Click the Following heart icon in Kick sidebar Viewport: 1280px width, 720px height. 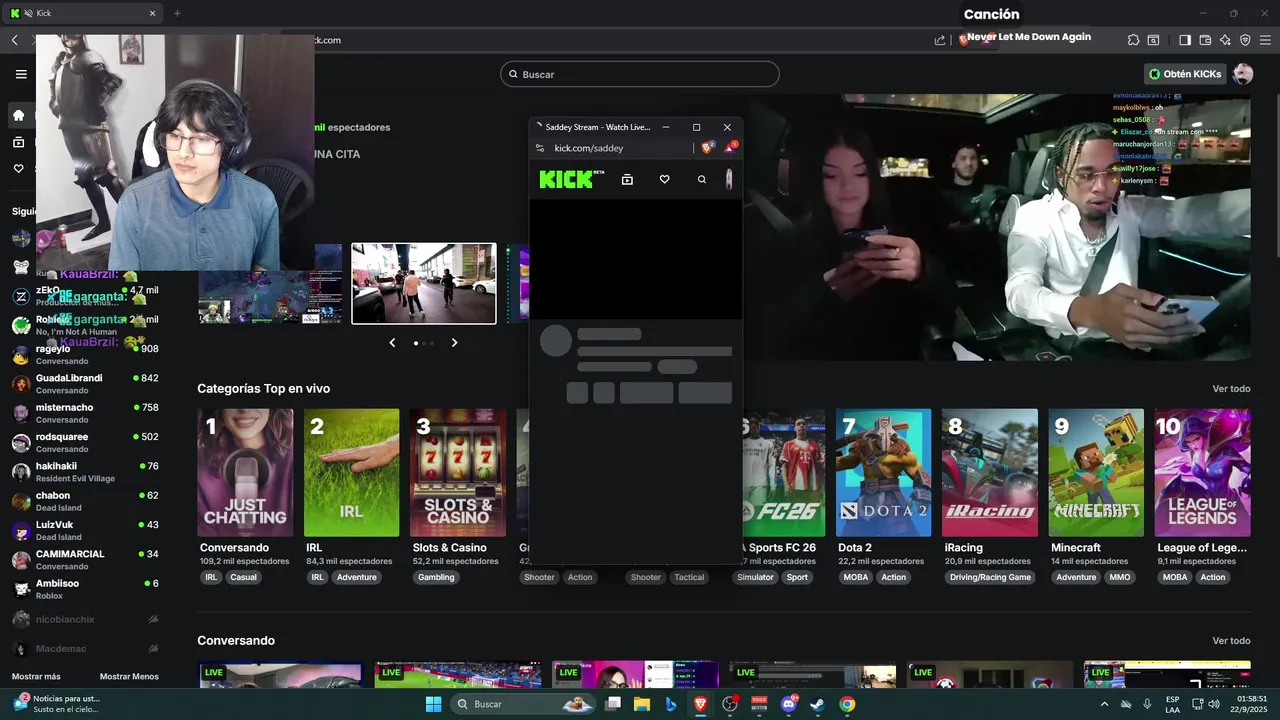18,168
